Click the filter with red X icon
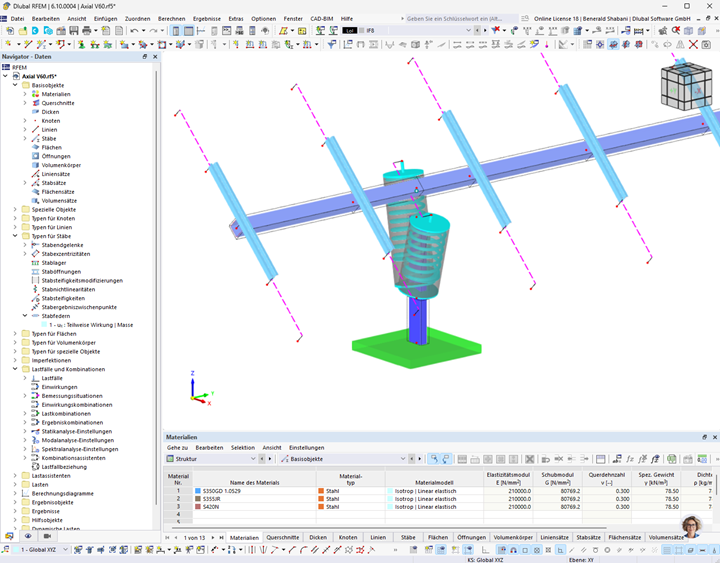The height and width of the screenshot is (563, 720). point(495,31)
